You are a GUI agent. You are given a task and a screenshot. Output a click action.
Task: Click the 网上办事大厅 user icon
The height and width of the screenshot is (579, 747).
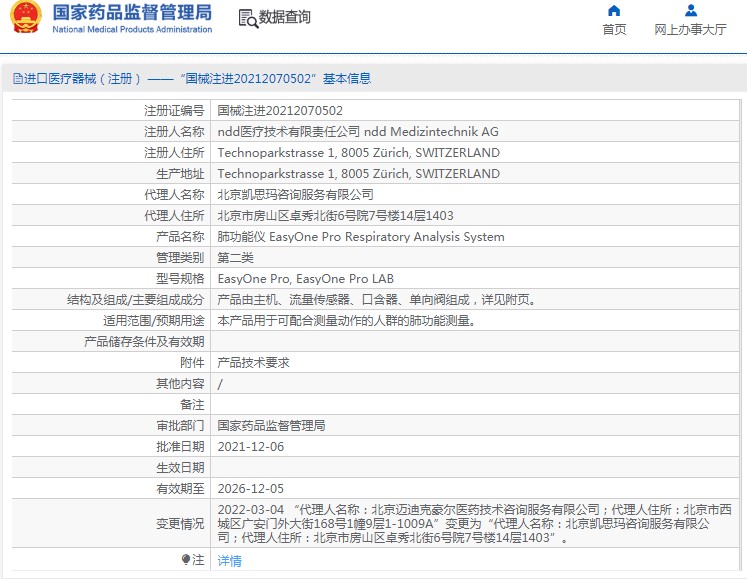(690, 10)
